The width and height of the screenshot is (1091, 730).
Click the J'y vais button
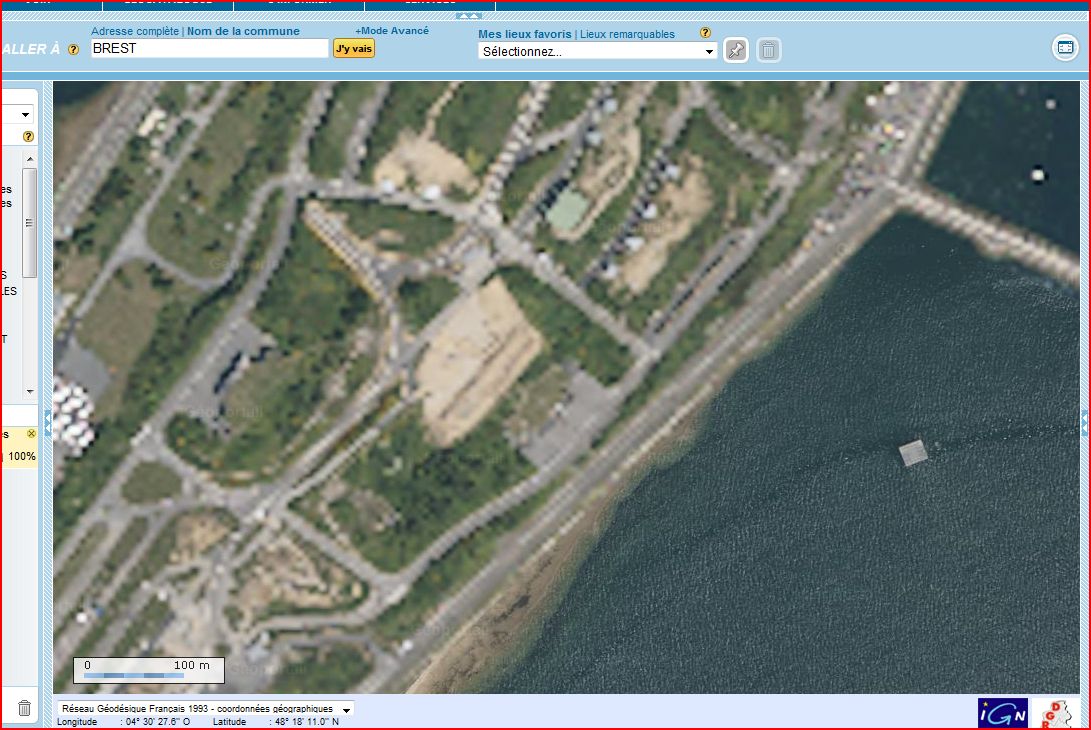pos(354,48)
